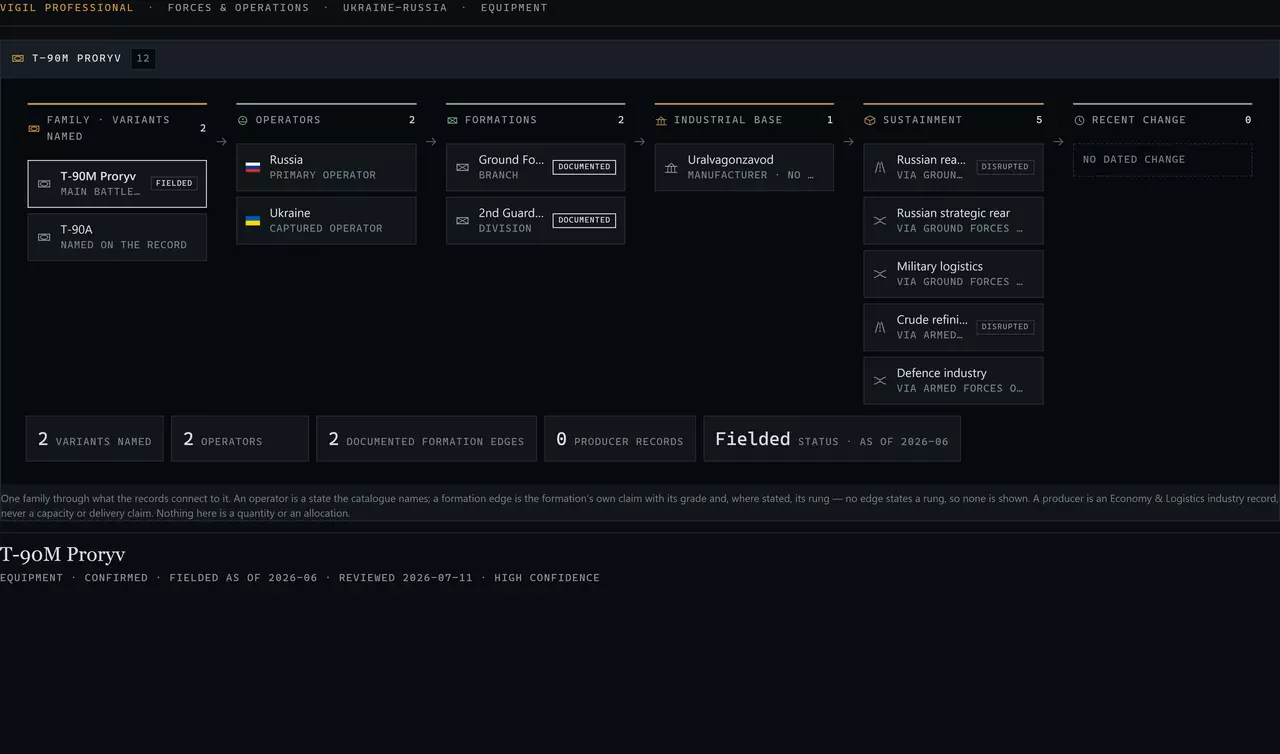Click the Recent Change clock icon
This screenshot has width=1280, height=754.
(x=1079, y=120)
